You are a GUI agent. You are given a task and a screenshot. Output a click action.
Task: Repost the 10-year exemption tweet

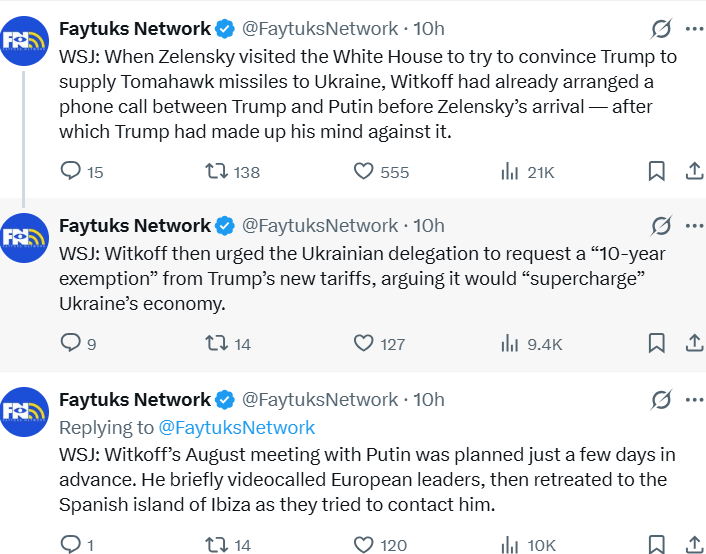[215, 343]
